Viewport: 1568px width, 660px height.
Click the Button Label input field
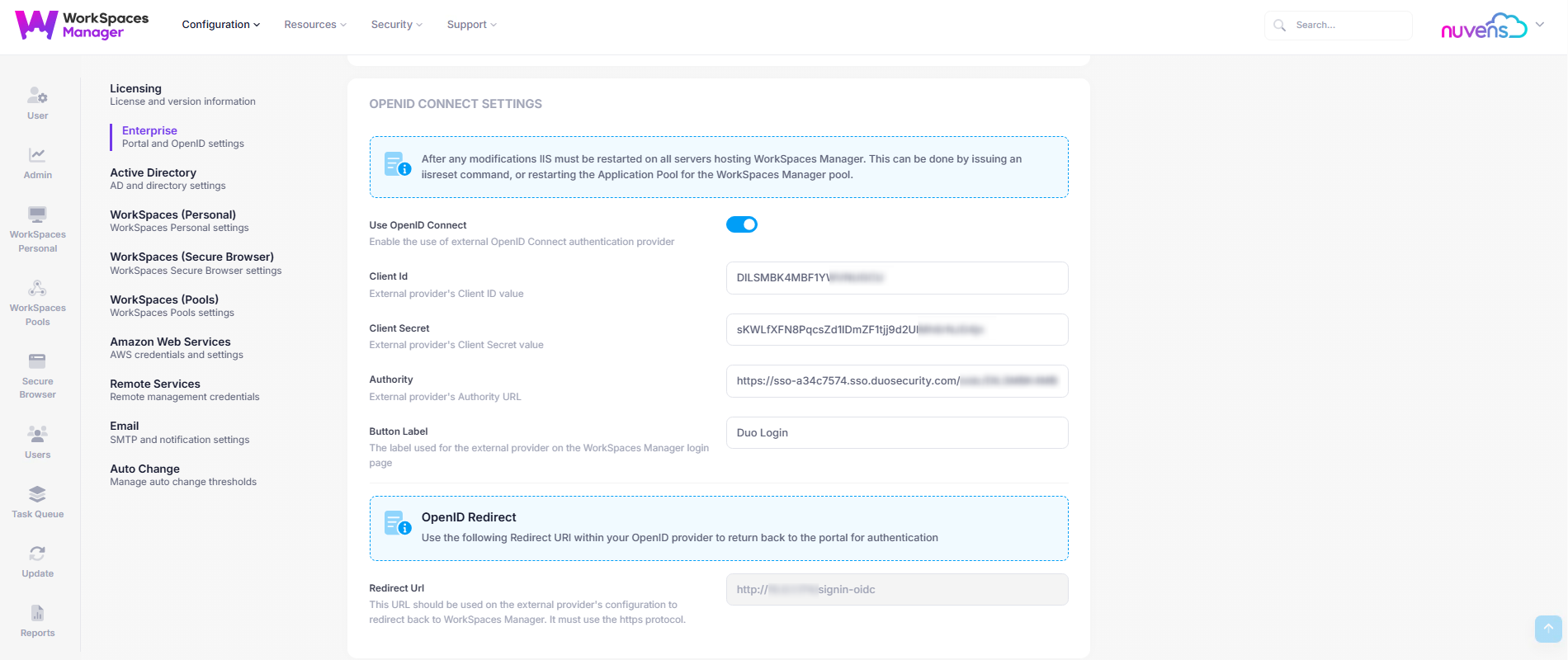tap(896, 433)
